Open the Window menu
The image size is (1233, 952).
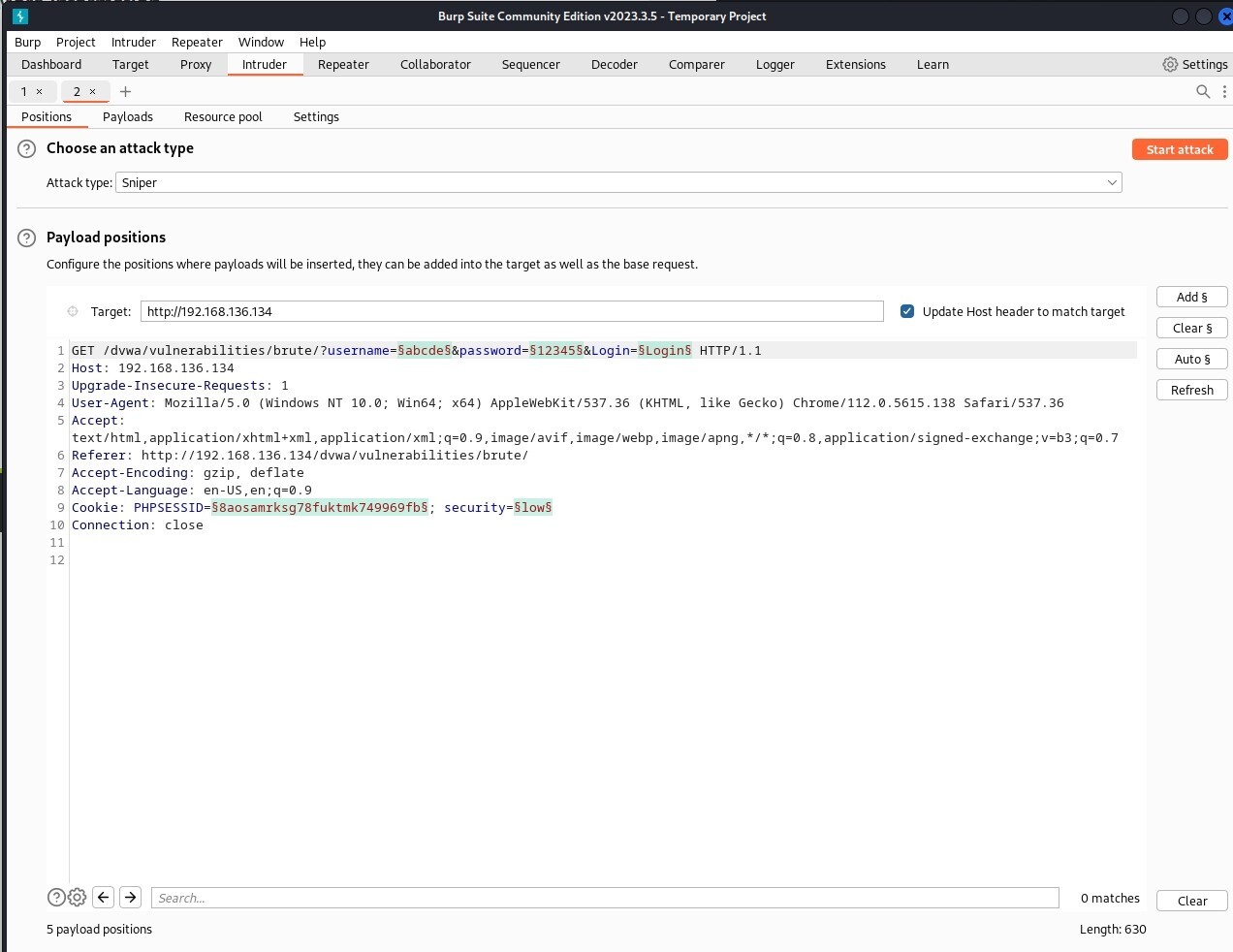click(262, 42)
